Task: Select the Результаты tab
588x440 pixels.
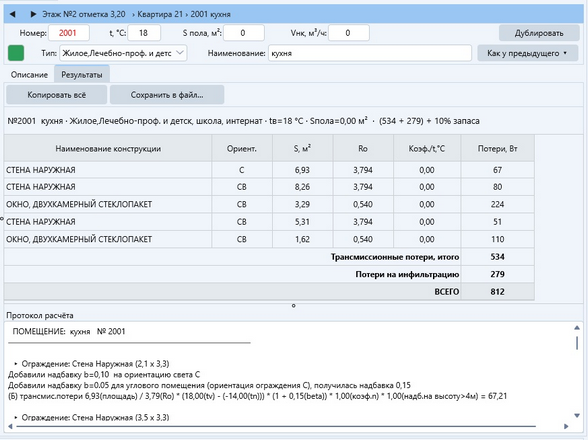Action: [82, 75]
